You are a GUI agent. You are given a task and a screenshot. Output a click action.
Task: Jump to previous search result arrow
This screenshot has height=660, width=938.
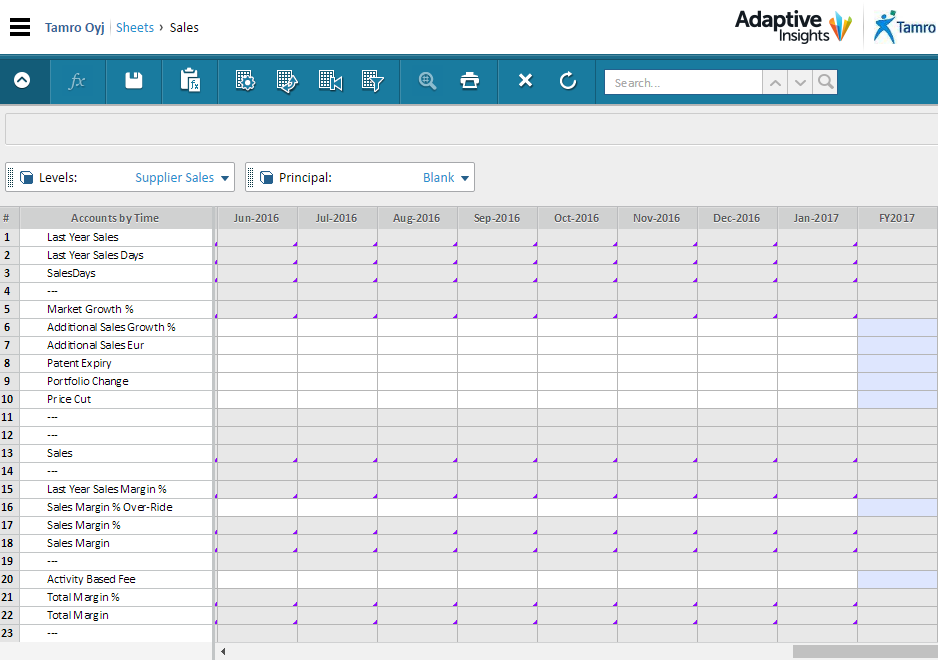coord(775,83)
